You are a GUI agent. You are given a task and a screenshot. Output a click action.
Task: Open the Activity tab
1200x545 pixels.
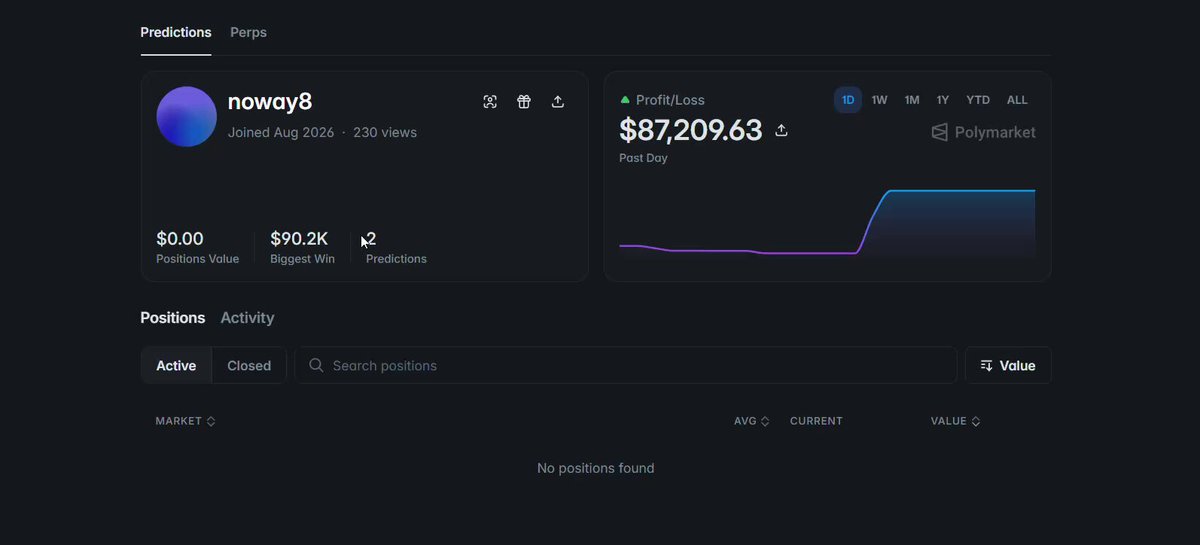point(247,317)
